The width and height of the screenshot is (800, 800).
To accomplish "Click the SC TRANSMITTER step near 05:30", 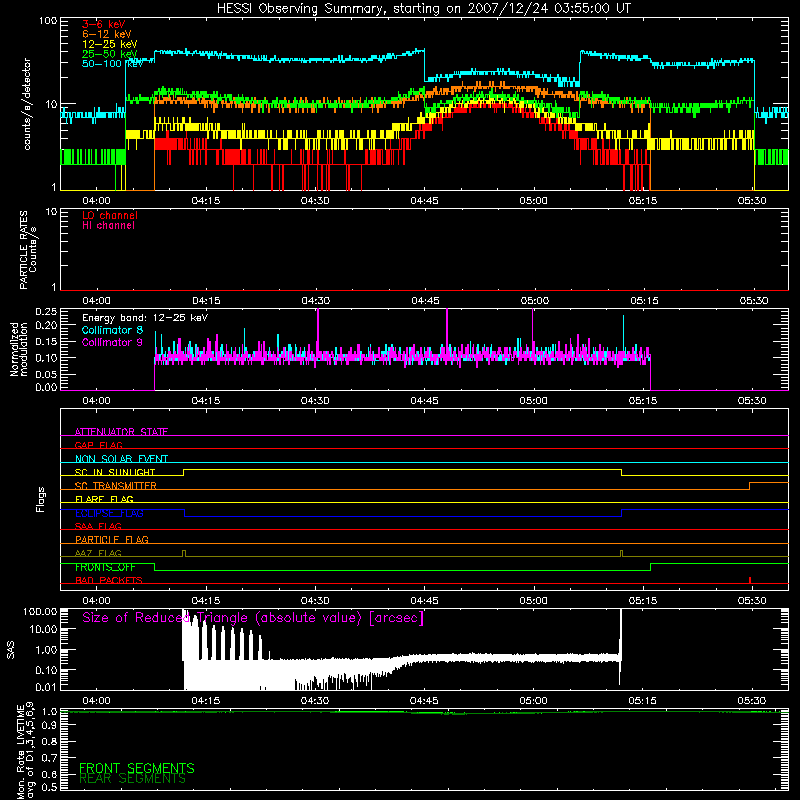I will (x=749, y=486).
